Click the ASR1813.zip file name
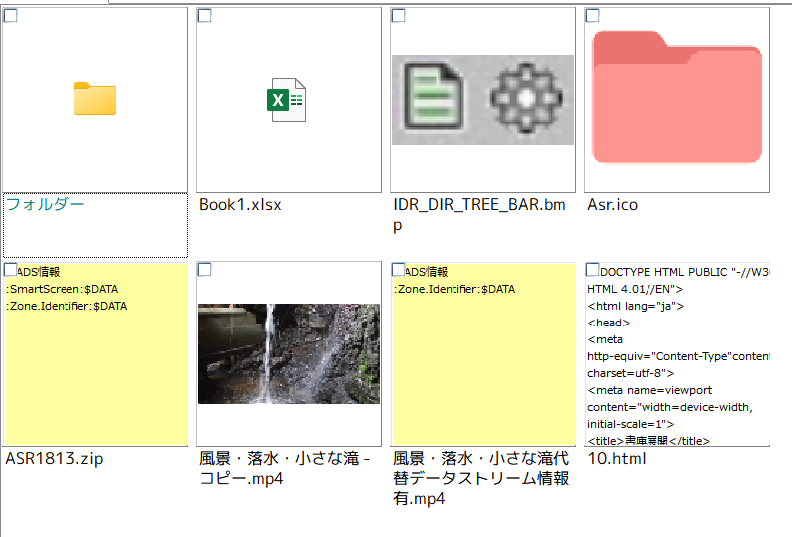This screenshot has height=537, width=792. 54,459
